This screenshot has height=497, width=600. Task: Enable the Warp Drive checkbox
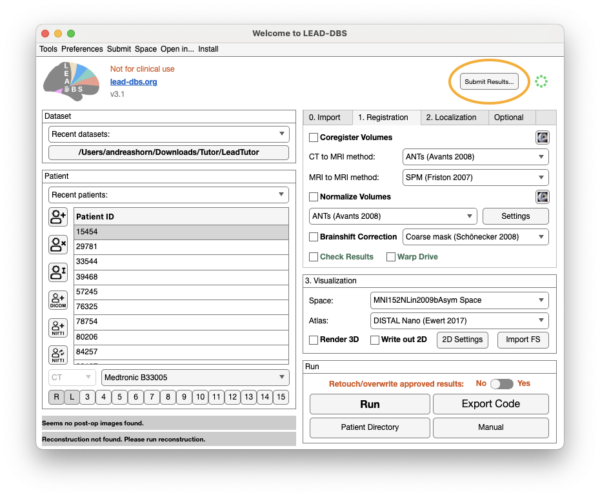[391, 257]
